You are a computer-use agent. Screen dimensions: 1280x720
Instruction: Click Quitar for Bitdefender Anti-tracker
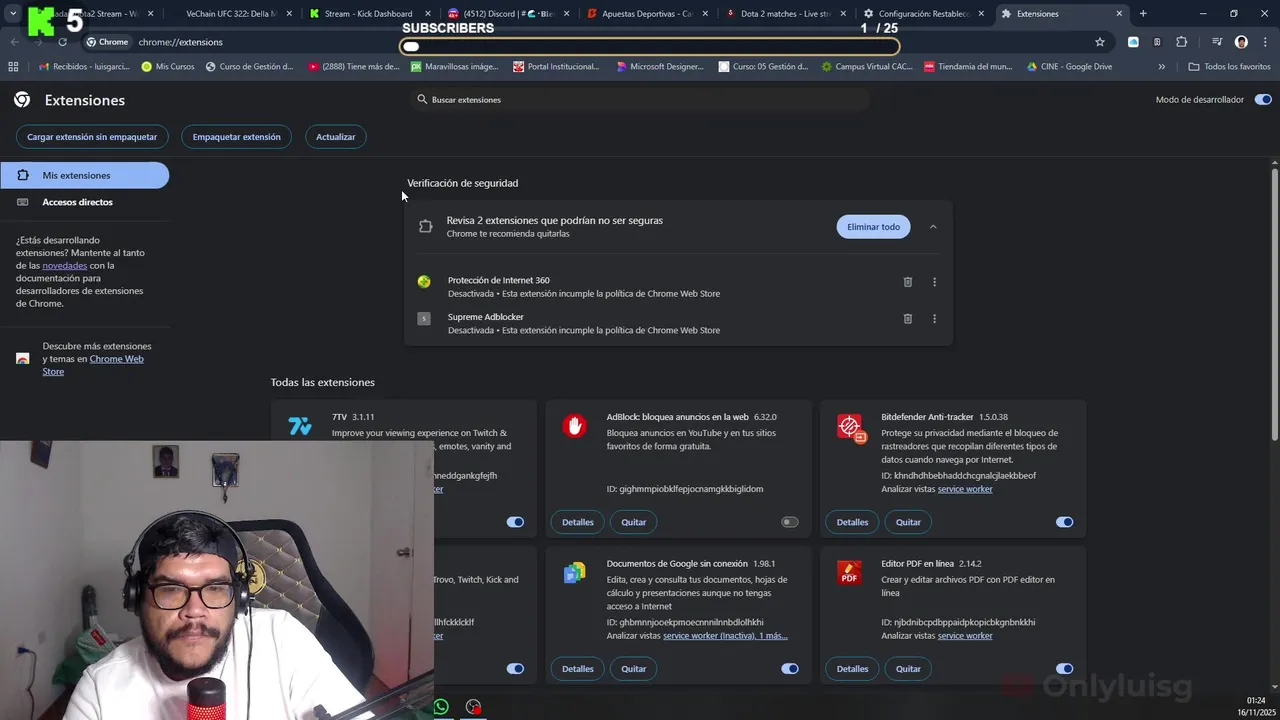[x=908, y=522]
